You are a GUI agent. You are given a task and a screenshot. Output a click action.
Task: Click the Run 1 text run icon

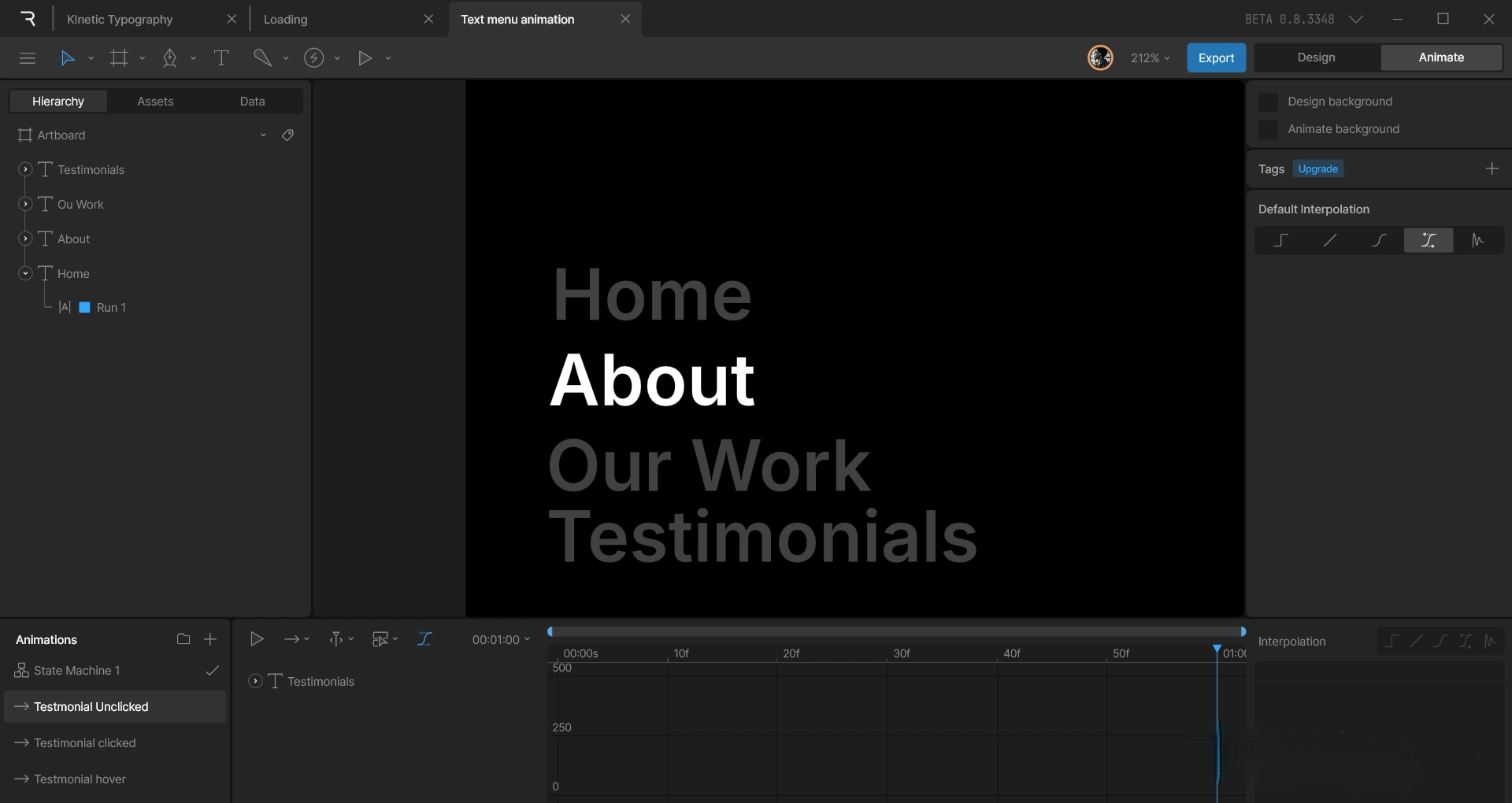click(65, 307)
